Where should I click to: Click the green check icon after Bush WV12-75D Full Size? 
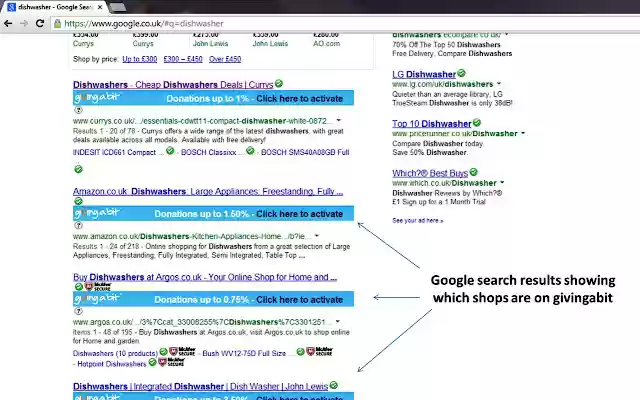click(x=300, y=351)
